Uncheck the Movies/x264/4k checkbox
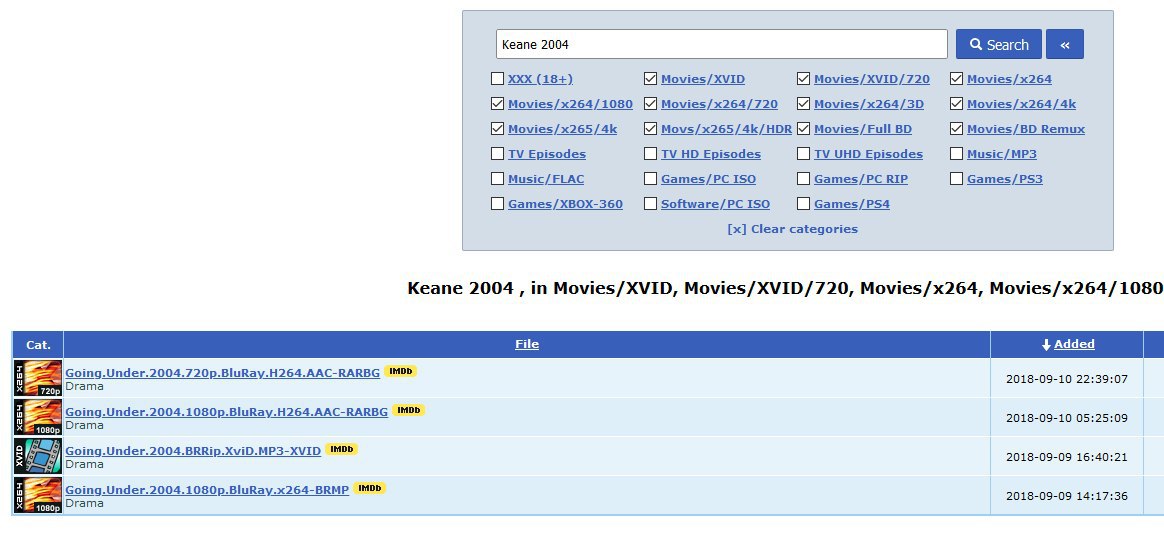 (x=956, y=104)
